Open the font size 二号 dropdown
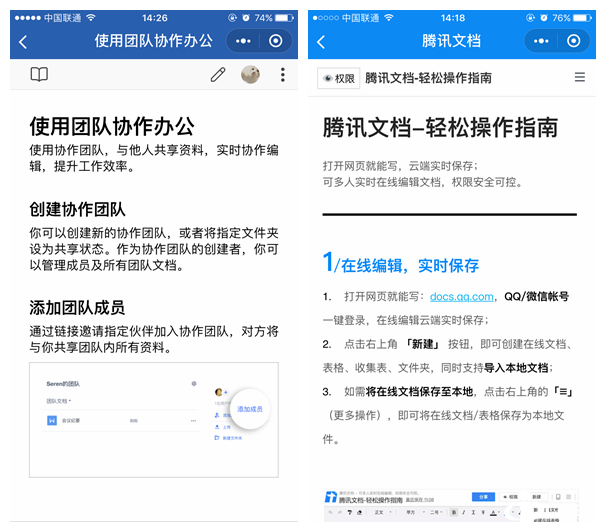This screenshot has height=532, width=606. [436, 512]
